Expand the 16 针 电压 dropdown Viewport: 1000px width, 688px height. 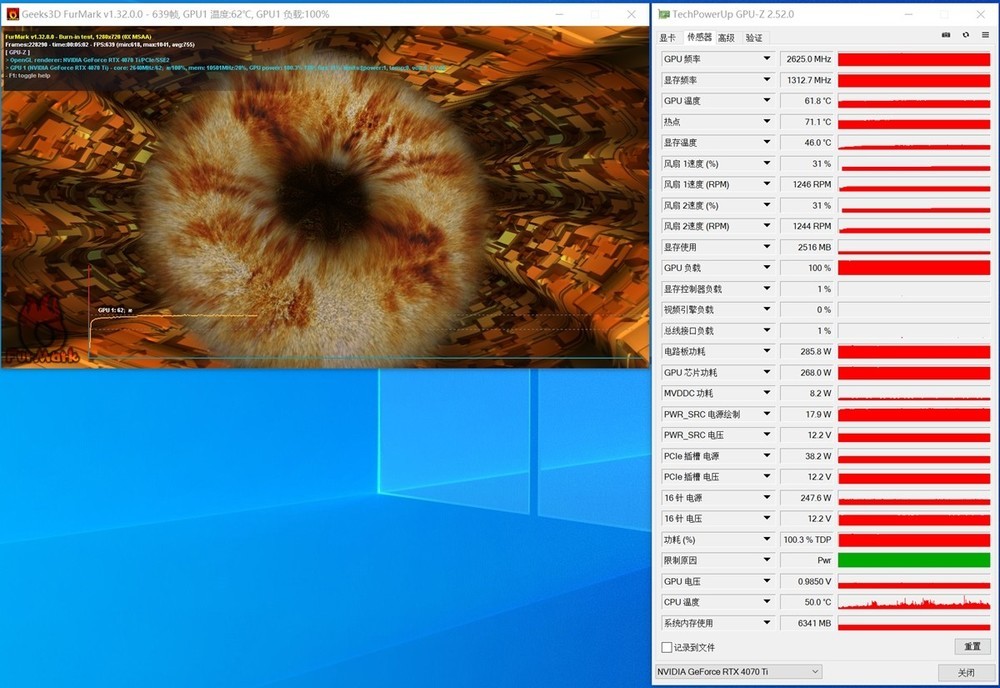coord(767,518)
